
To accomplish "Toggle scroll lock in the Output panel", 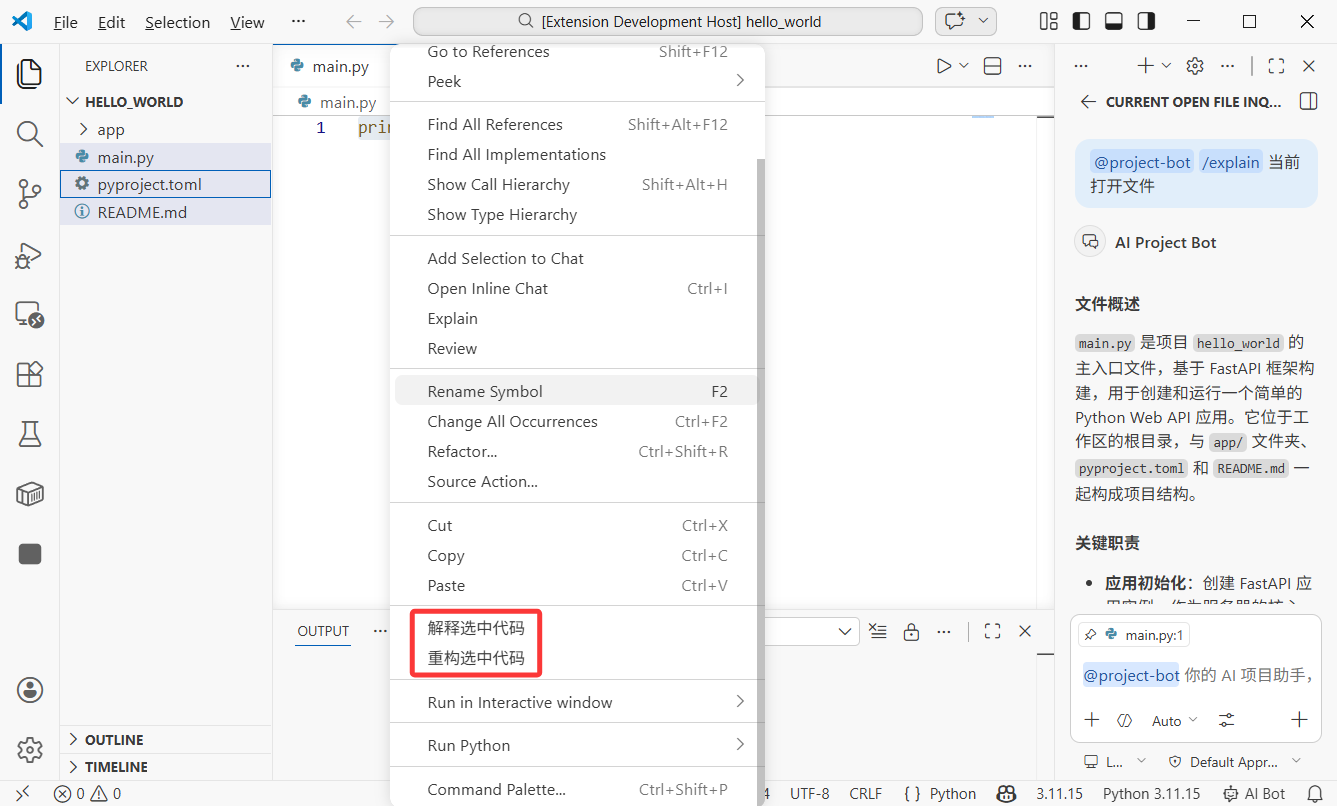I will click(911, 631).
